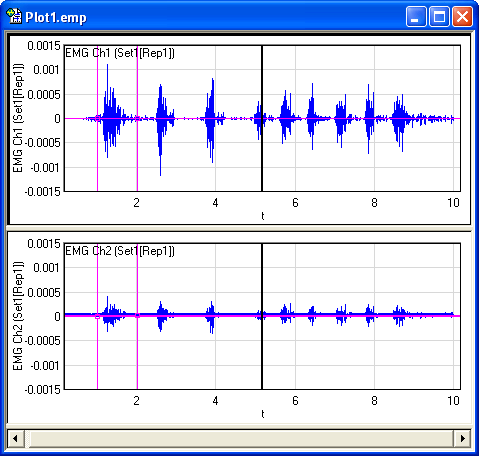The image size is (479, 456).
Task: Click the Ch1 vertical axis title
Action: click(x=17, y=118)
